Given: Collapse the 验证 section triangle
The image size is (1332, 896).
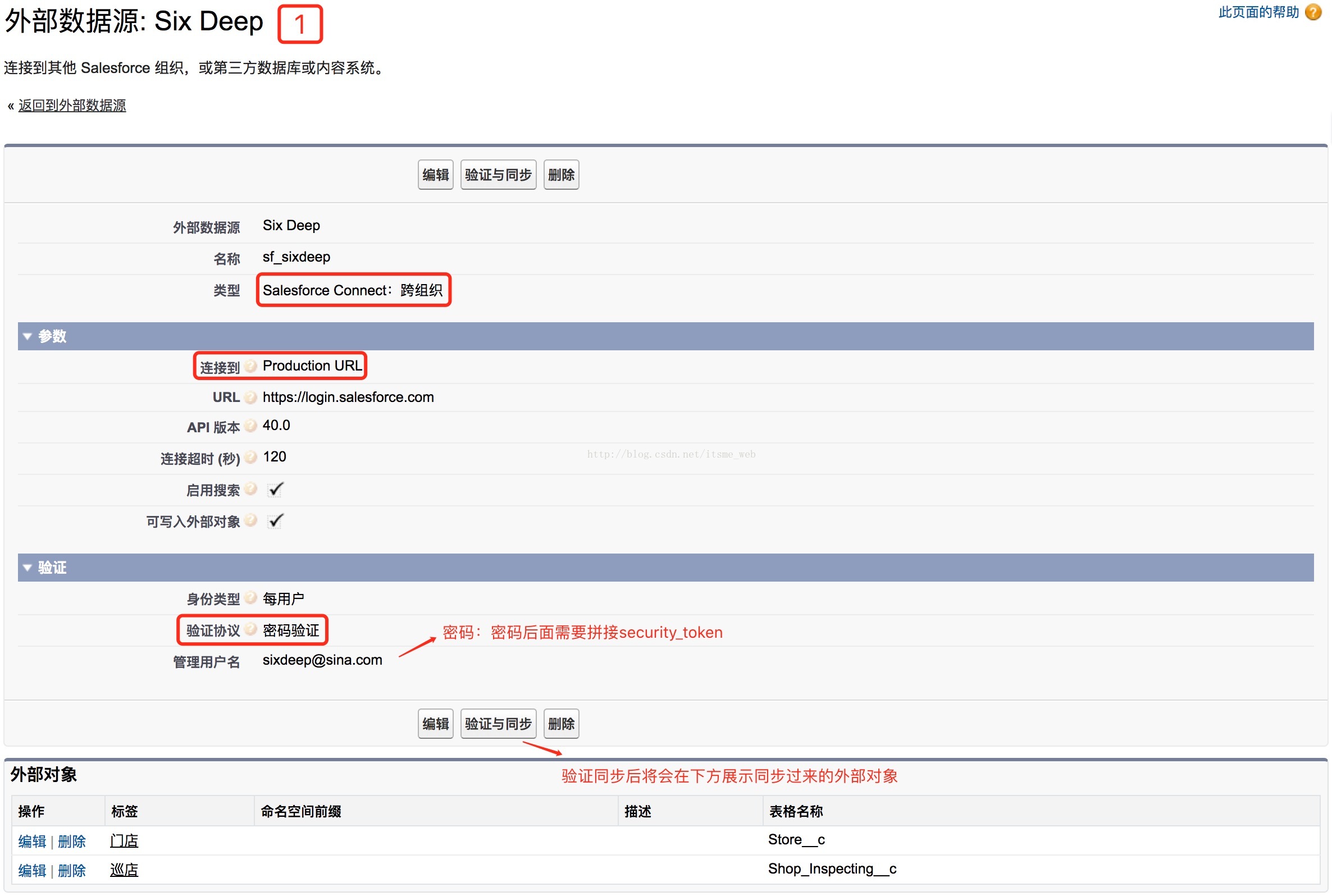Looking at the screenshot, I should coord(27,568).
